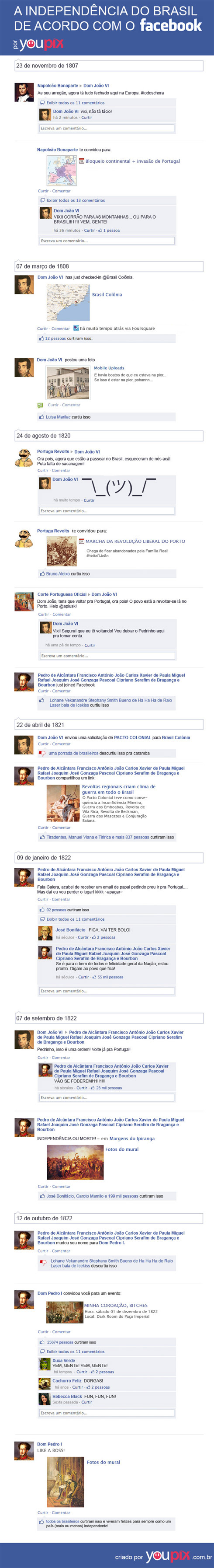Expand 'Exibir todos os 13 comentários'
The height and width of the screenshot is (1568, 214).
(76, 200)
